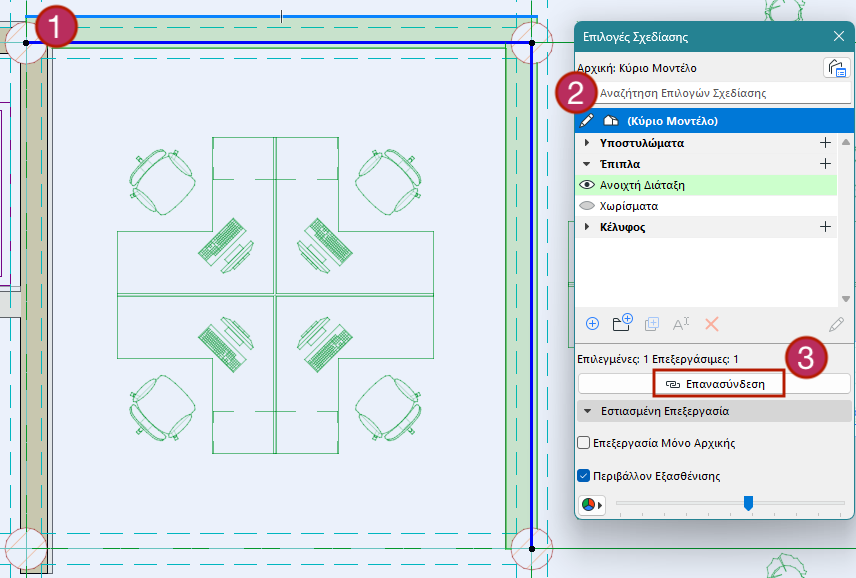Uncheck Περιβάλλον Εξασθένισης checkbox
The image size is (856, 578).
click(584, 475)
